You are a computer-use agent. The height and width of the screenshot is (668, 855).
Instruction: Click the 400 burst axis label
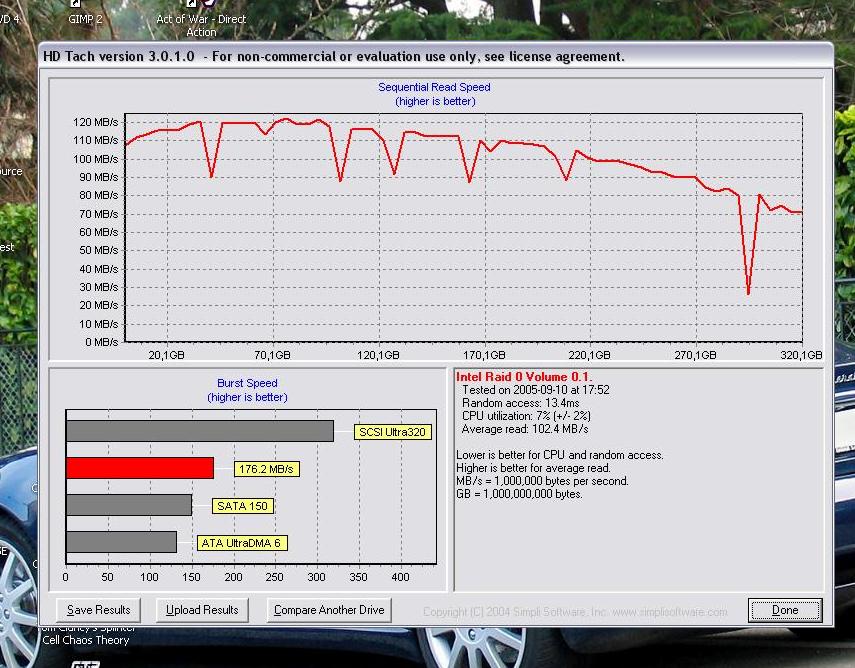coord(400,577)
